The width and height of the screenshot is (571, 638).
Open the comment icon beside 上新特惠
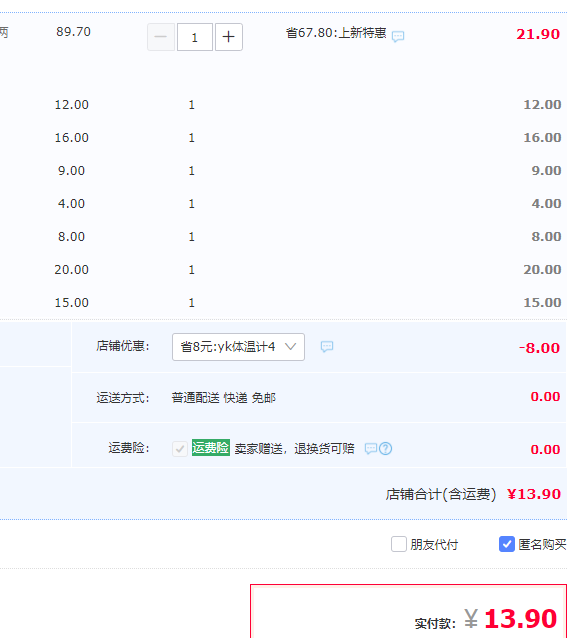[x=398, y=37]
